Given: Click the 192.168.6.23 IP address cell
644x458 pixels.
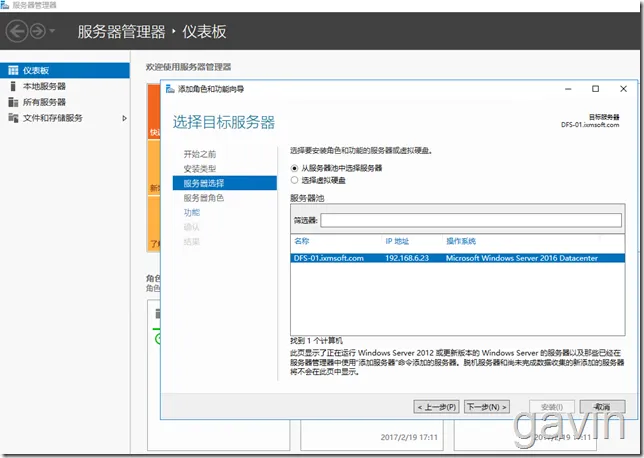Looking at the screenshot, I should (407, 258).
